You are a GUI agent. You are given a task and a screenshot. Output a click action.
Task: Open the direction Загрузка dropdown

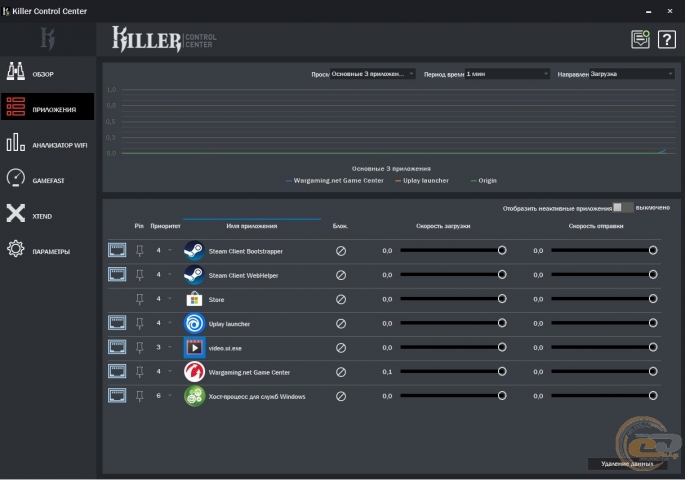632,74
